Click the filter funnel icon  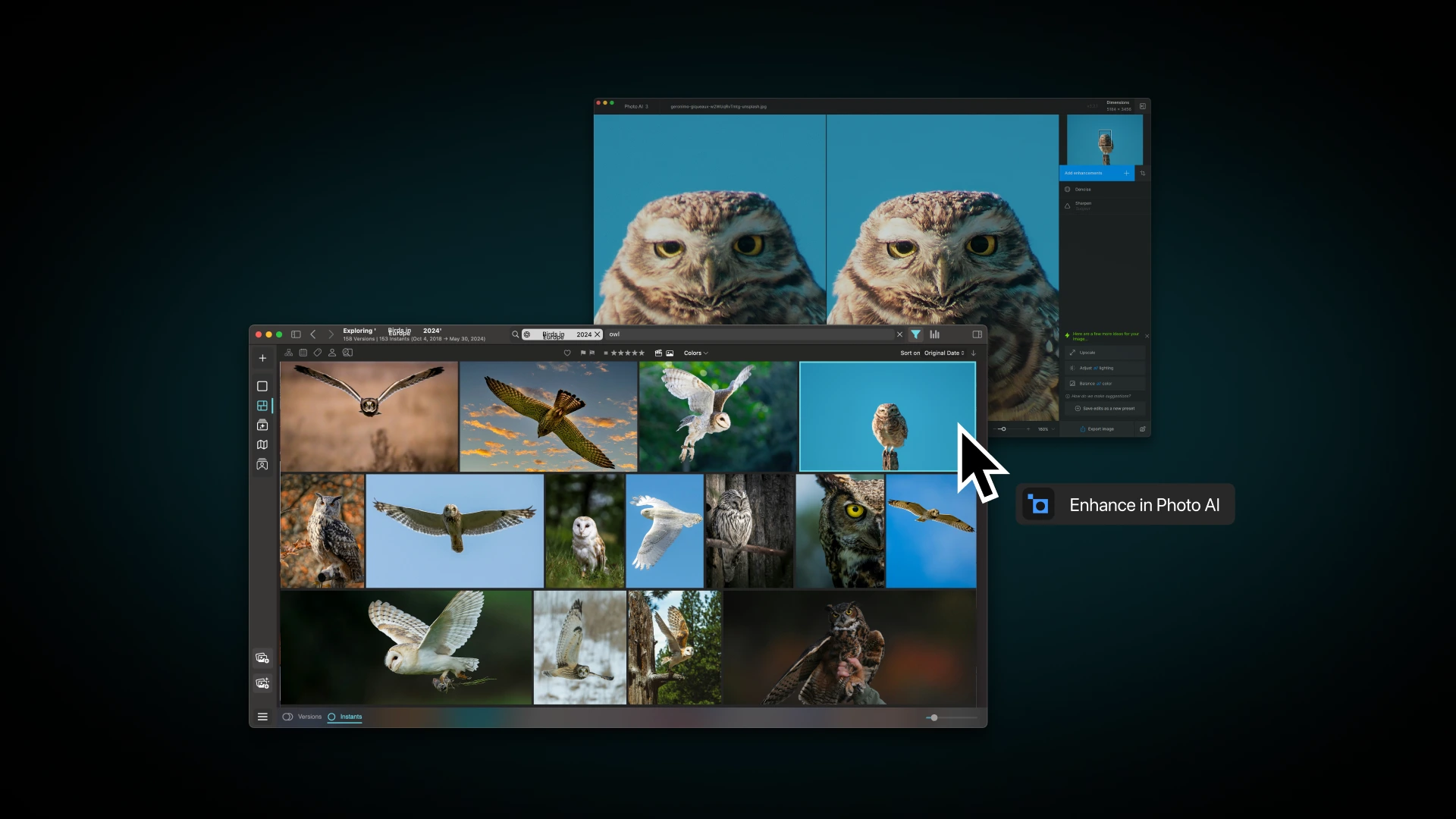point(915,334)
